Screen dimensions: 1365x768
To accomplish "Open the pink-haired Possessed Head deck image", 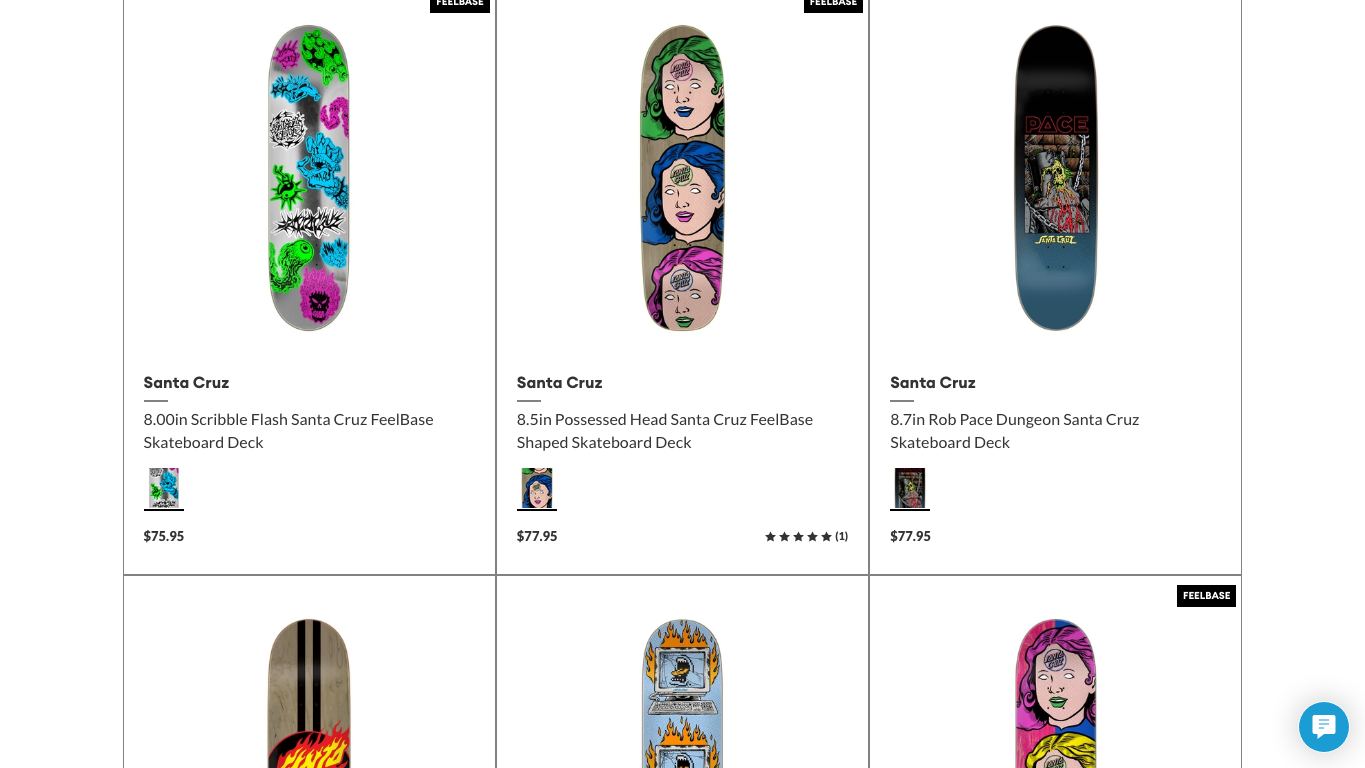I will 1056,693.
